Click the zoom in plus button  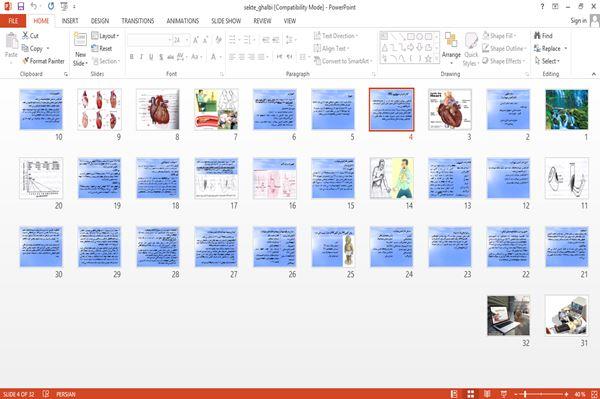(x=566, y=394)
